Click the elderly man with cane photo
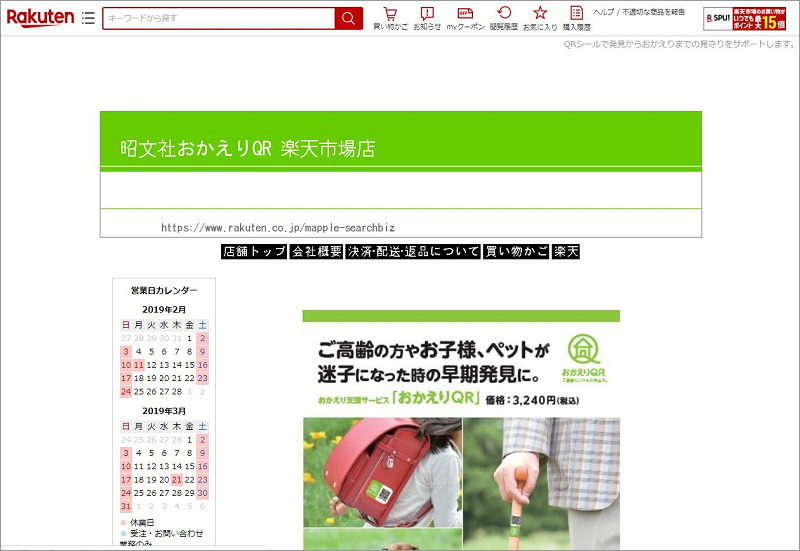 pyautogui.click(x=542, y=484)
